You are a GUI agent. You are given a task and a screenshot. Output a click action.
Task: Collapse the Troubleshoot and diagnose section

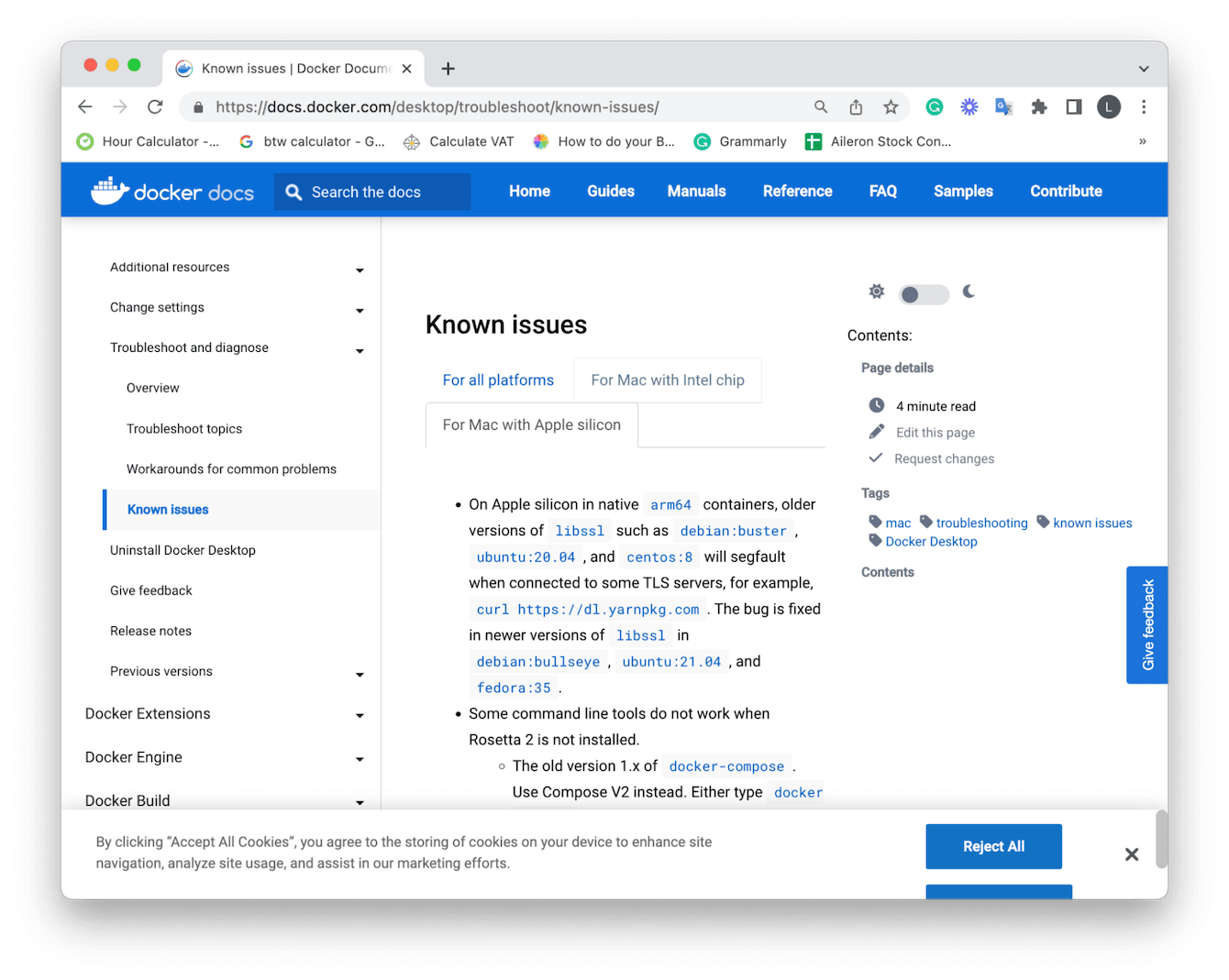point(360,351)
